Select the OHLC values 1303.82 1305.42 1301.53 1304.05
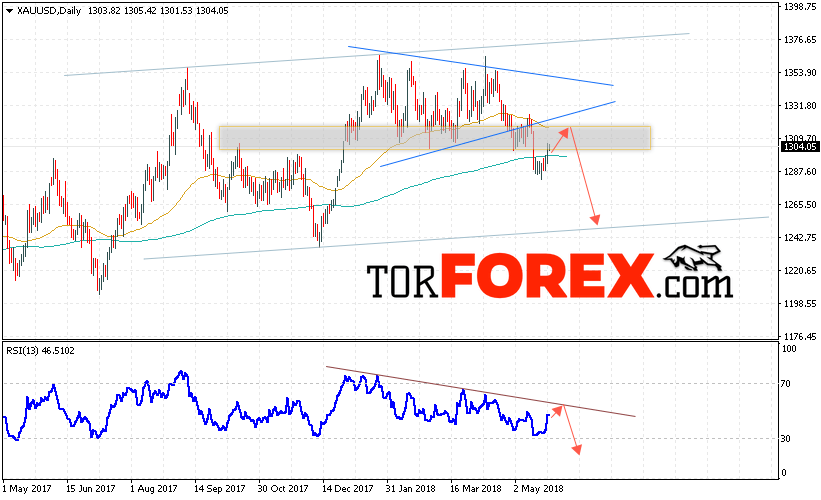The image size is (821, 500). pos(158,10)
